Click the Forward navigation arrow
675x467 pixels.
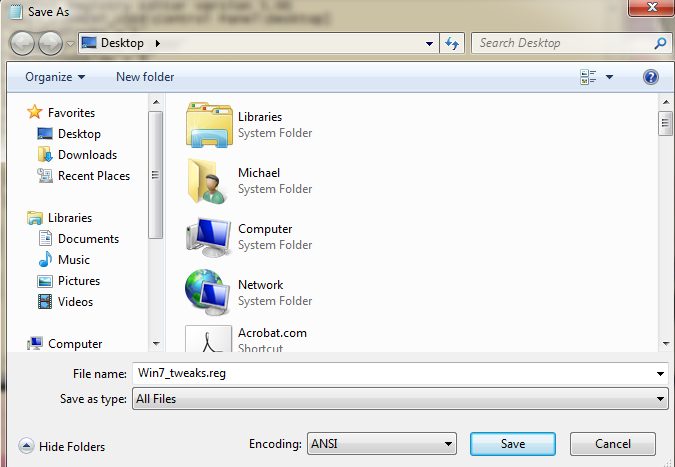click(x=50, y=43)
